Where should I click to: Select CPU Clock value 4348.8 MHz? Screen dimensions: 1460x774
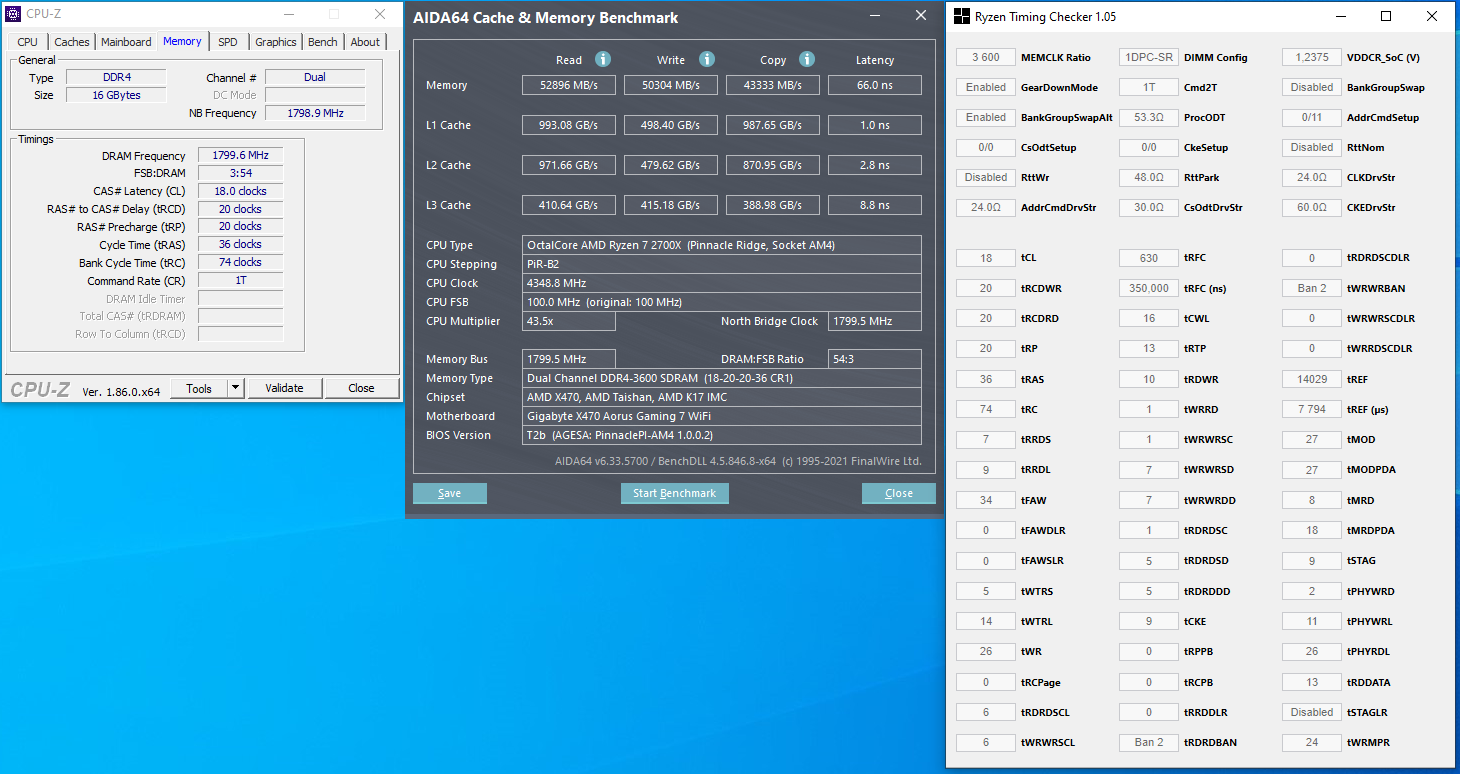pos(722,283)
